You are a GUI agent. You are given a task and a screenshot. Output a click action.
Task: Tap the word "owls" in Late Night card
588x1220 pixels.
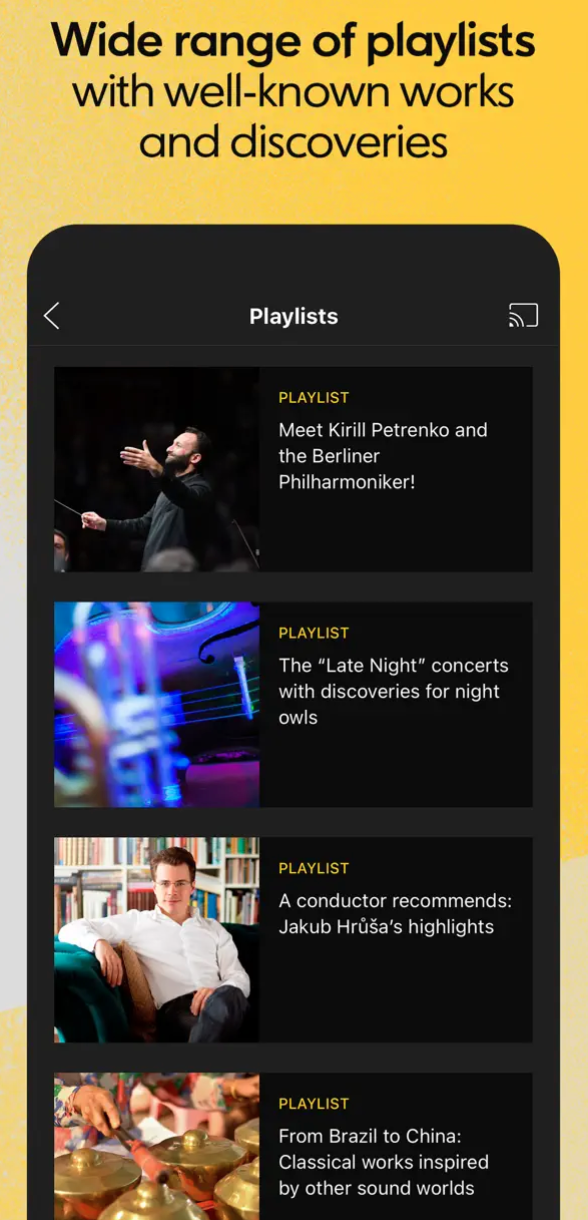tap(298, 717)
